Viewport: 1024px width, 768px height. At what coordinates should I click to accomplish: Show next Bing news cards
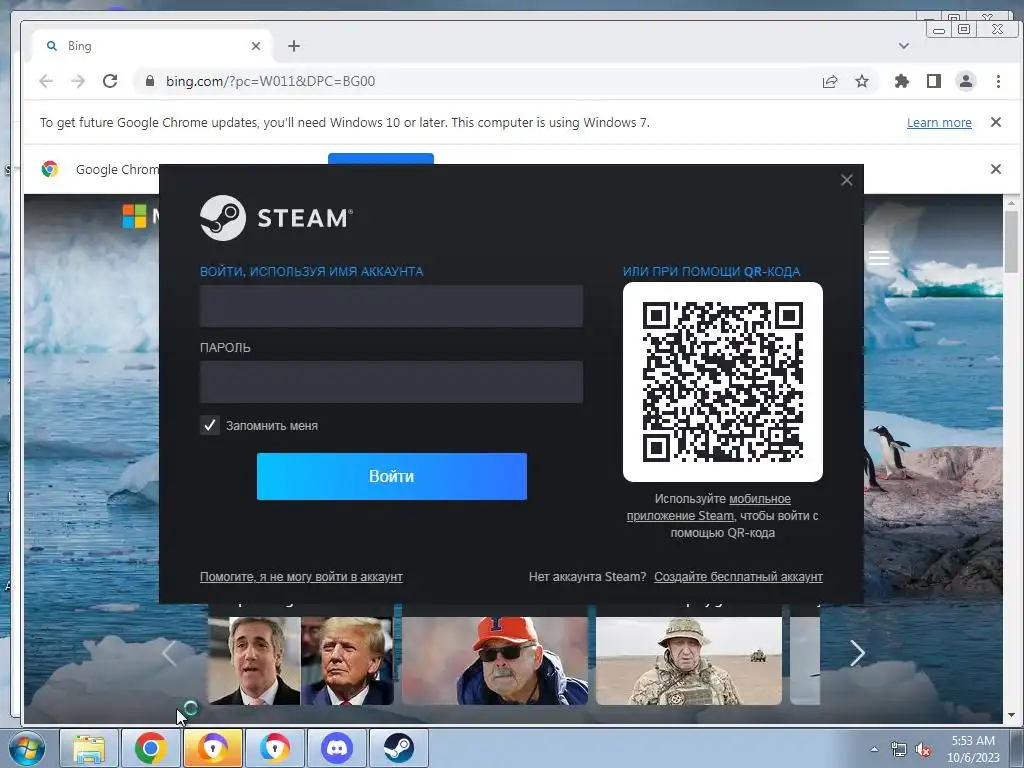[857, 653]
